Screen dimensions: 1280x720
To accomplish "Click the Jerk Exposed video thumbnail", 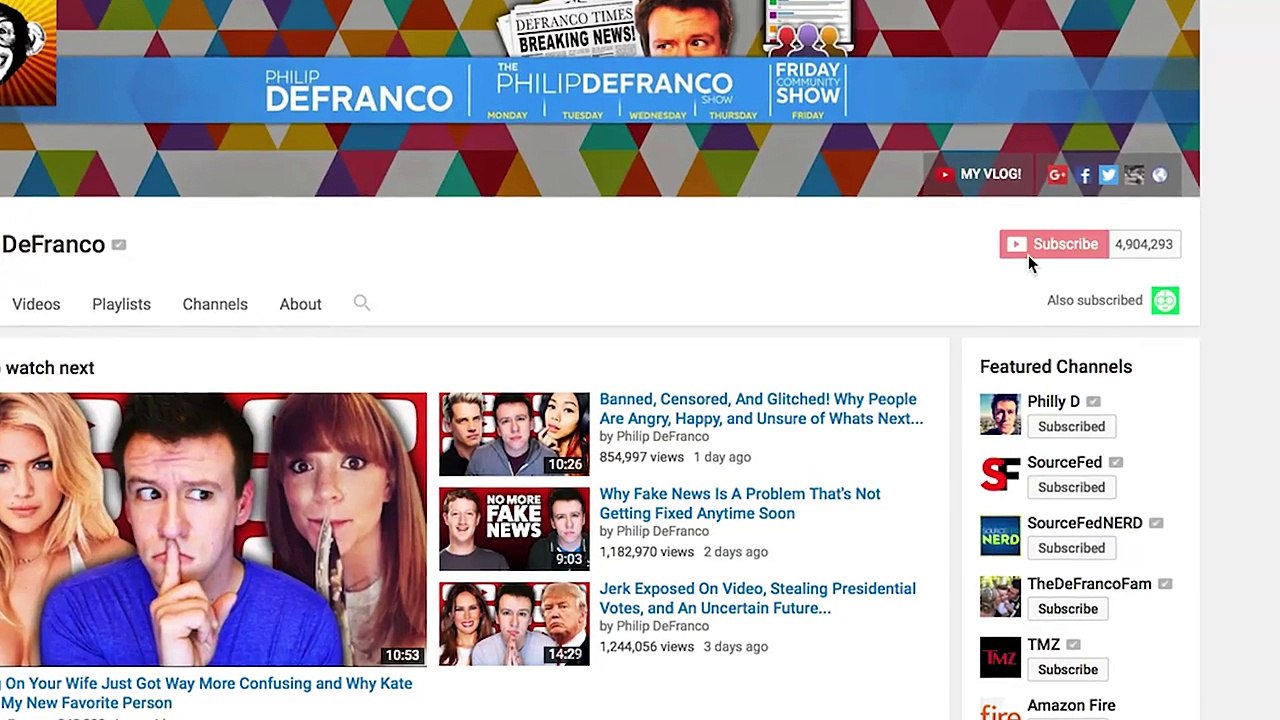I will click(x=514, y=624).
